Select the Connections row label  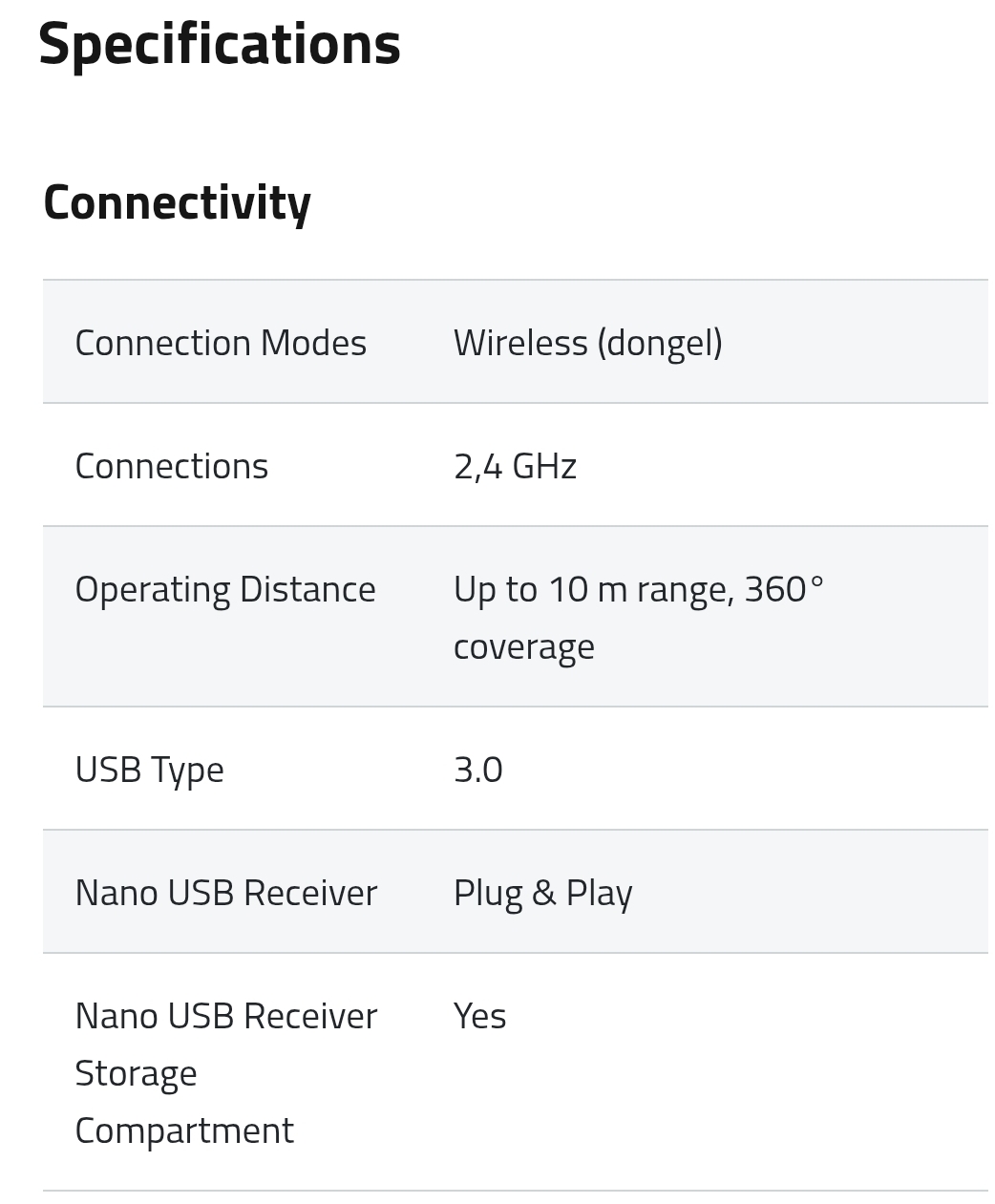pos(171,466)
